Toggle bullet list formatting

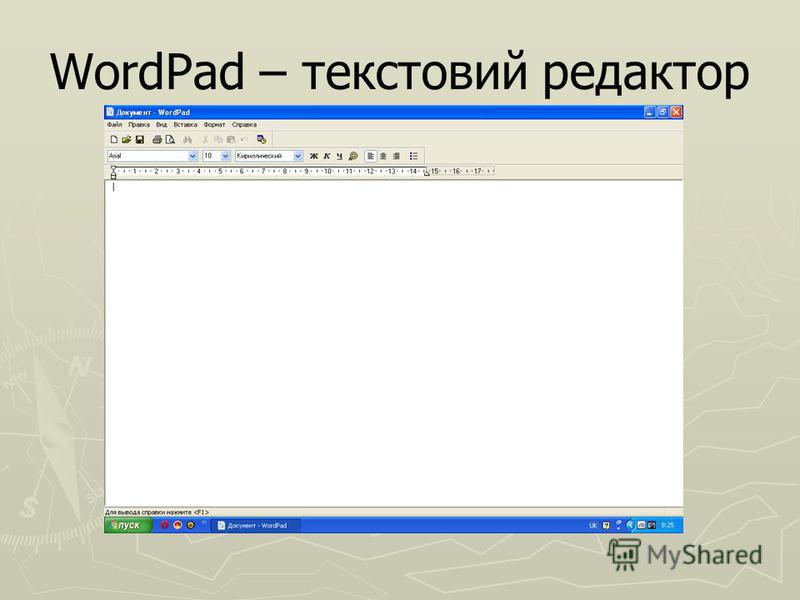[414, 156]
